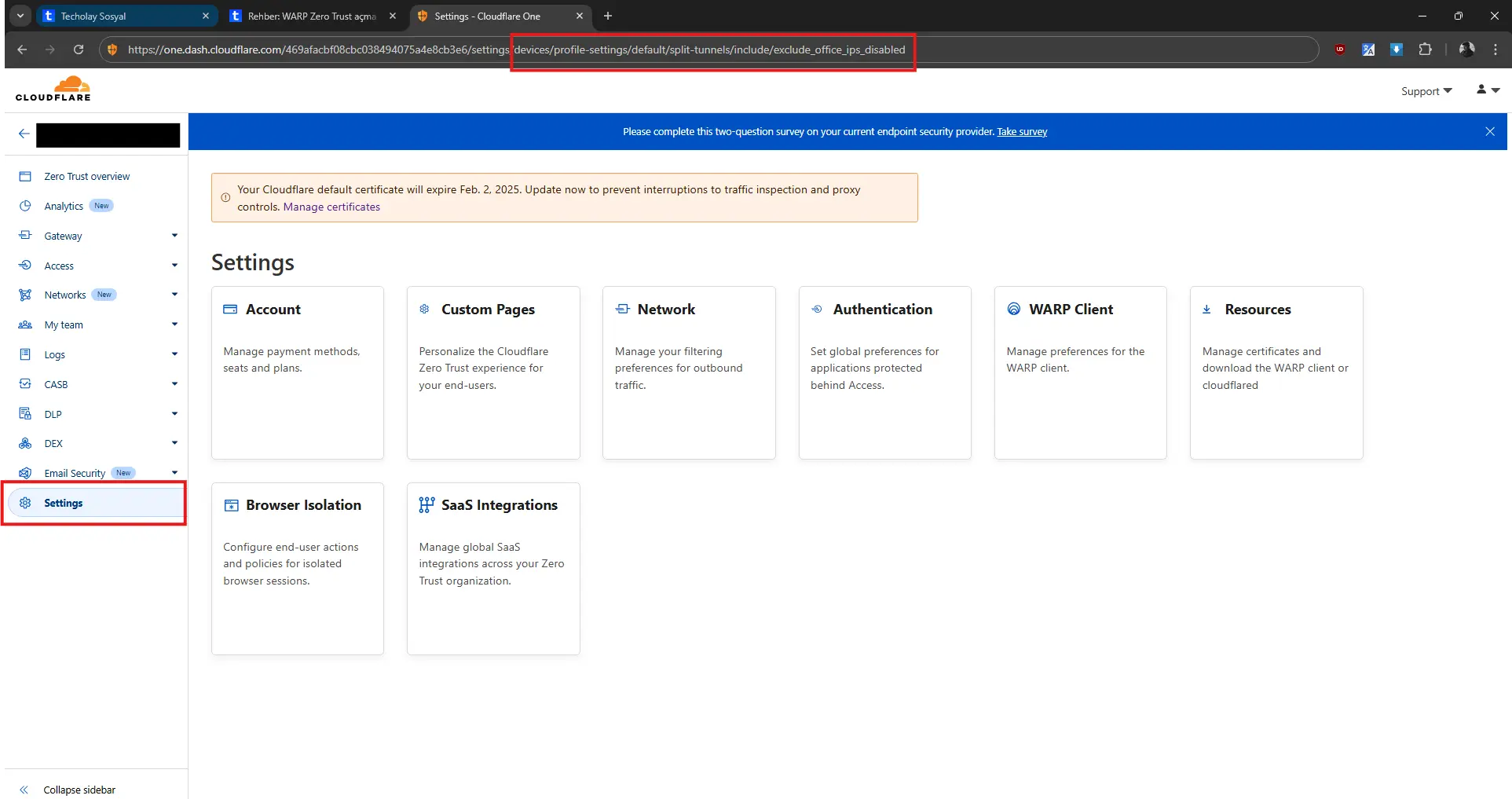Image resolution: width=1512 pixels, height=799 pixels.
Task: Expand the DLP menu
Action: pyautogui.click(x=174, y=414)
